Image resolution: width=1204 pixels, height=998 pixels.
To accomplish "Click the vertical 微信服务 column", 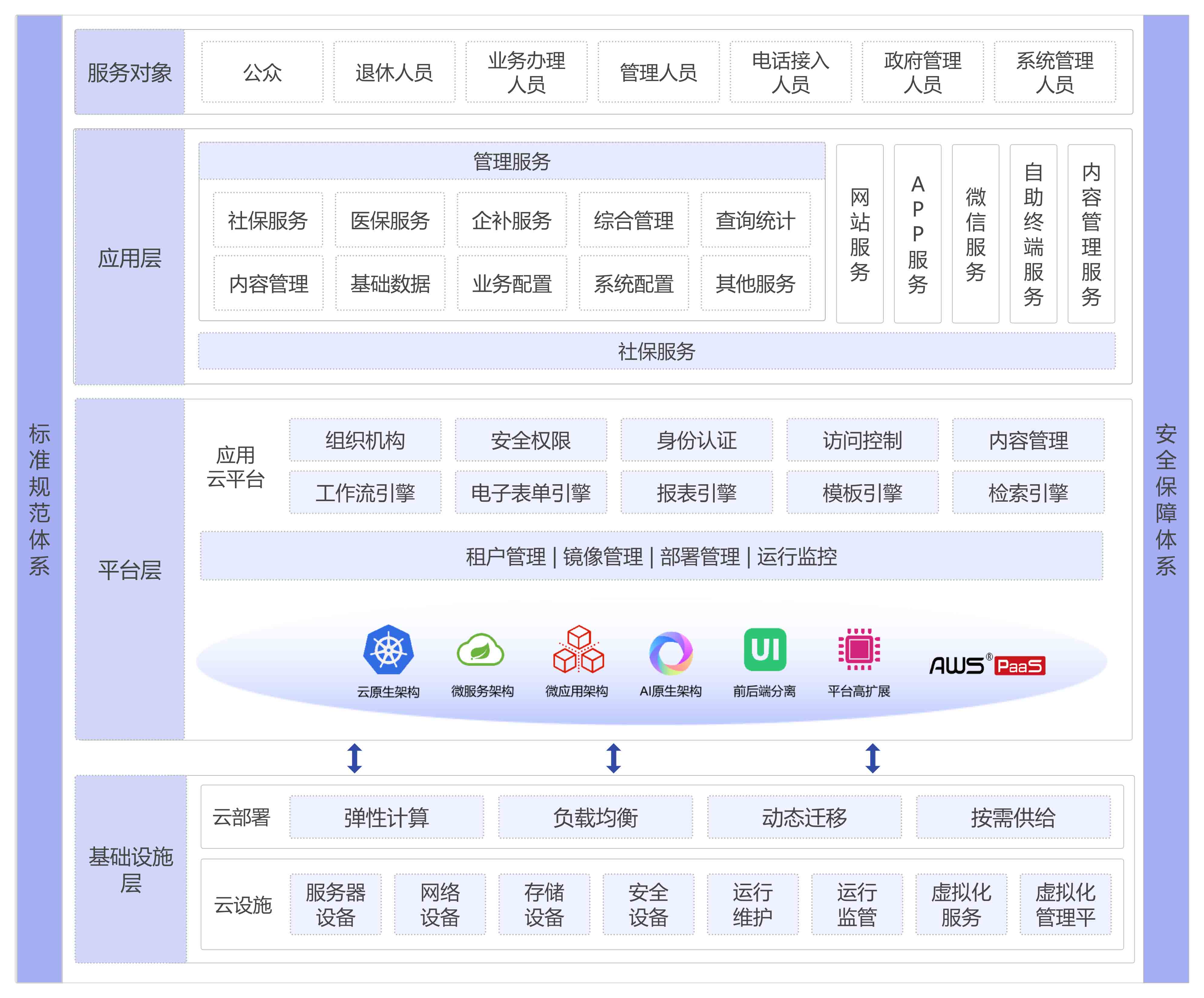I will coord(975,234).
